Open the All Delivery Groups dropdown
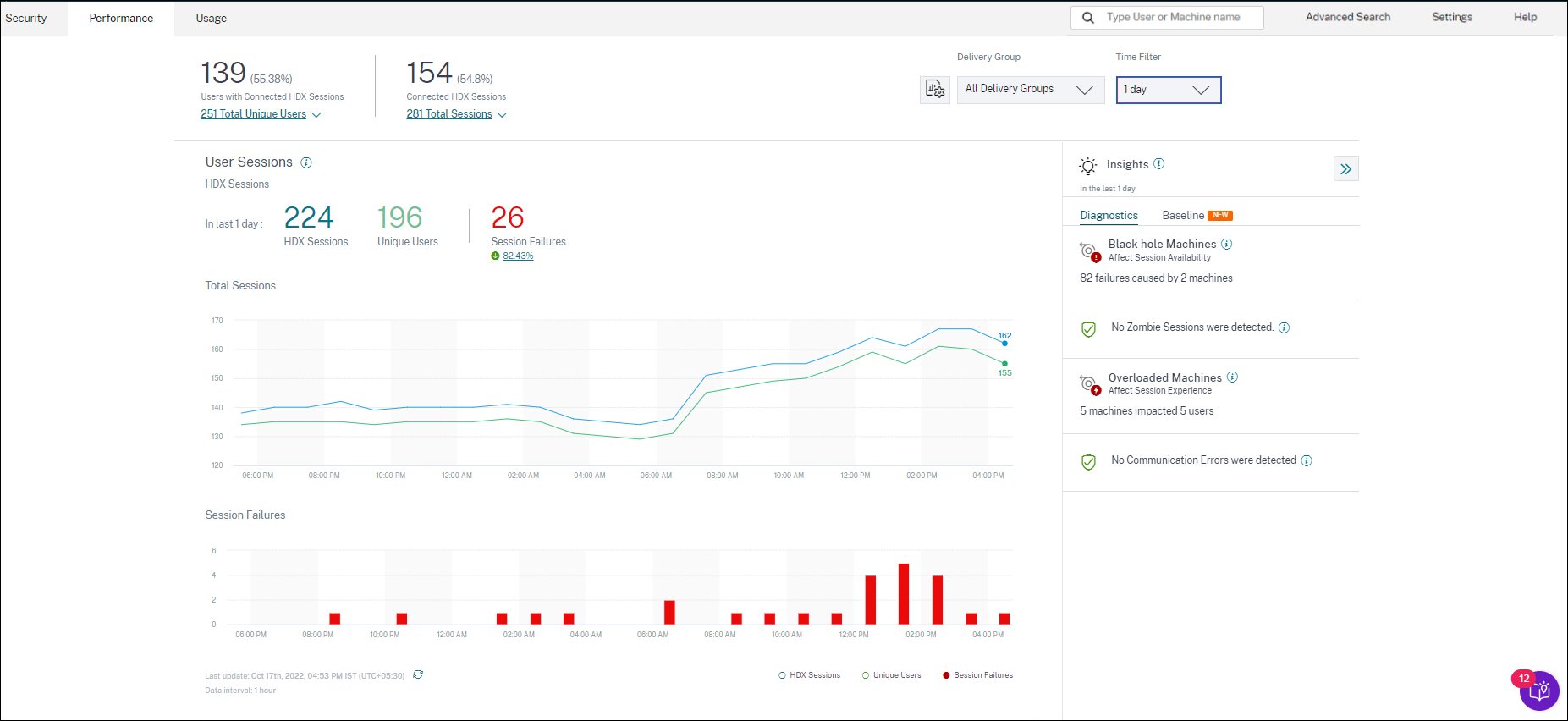The width and height of the screenshot is (1568, 721). 1030,90
